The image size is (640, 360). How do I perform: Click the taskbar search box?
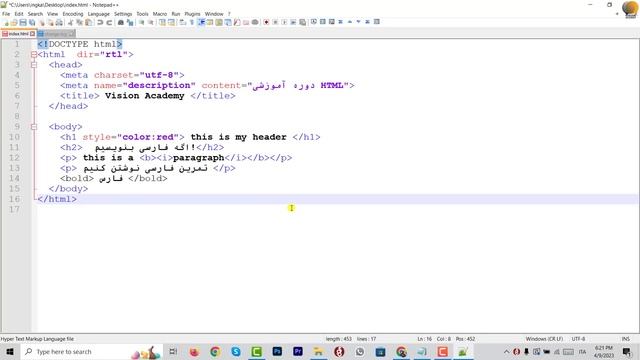point(91,351)
